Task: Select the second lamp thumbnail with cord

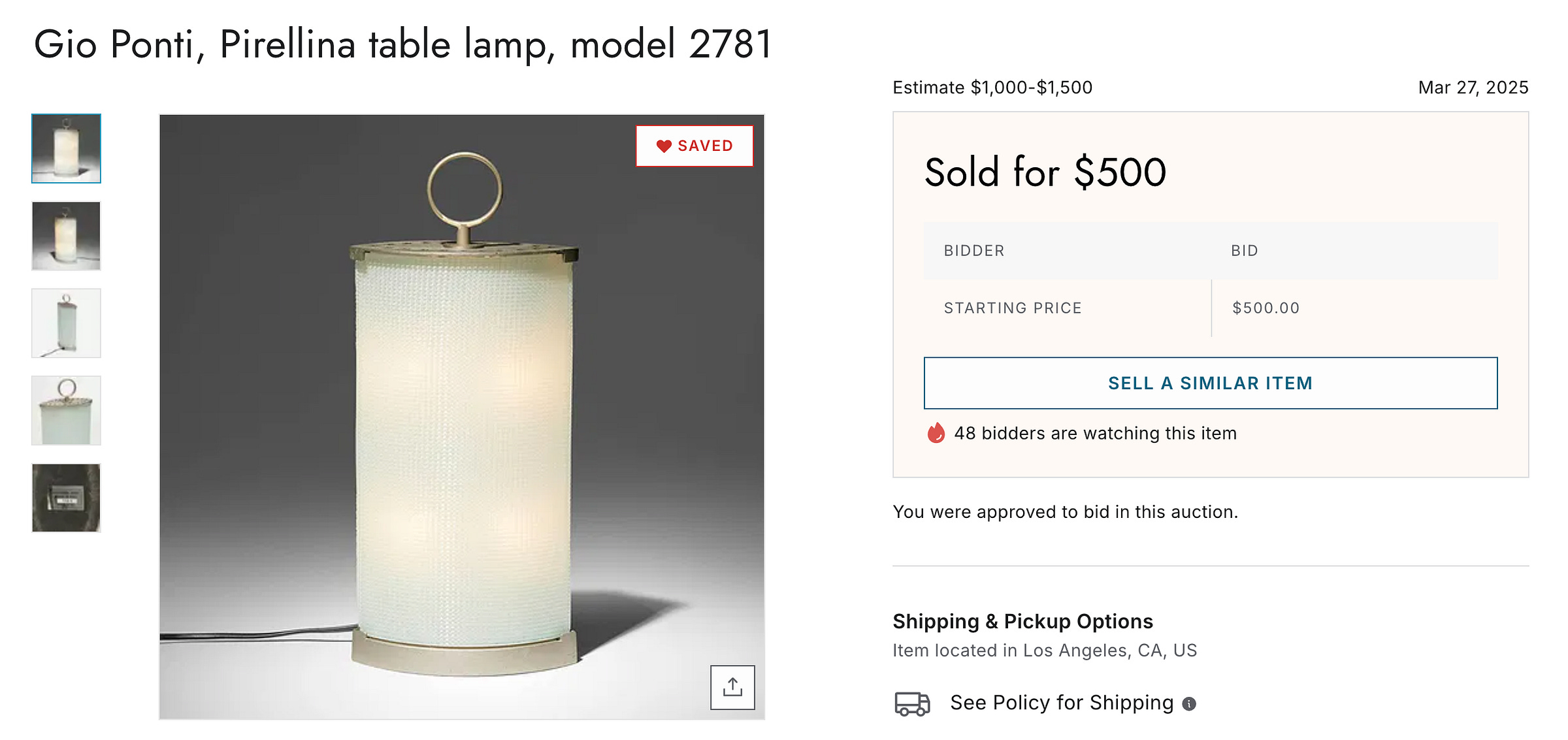Action: [66, 236]
